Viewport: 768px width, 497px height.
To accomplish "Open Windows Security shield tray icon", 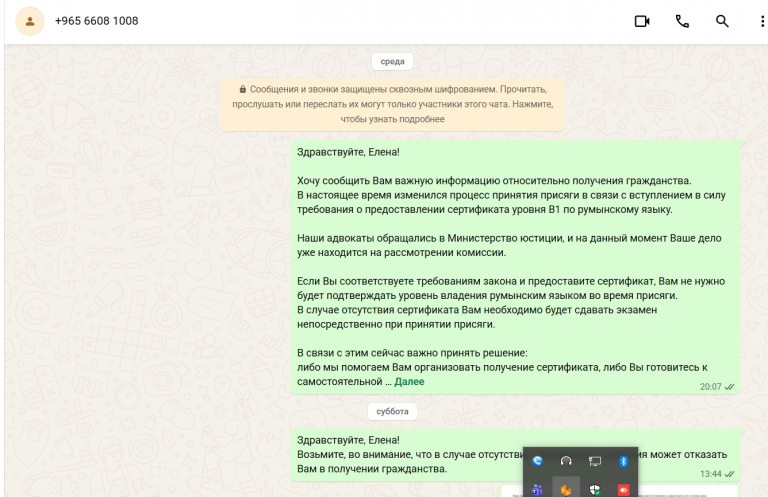I will pos(595,490).
